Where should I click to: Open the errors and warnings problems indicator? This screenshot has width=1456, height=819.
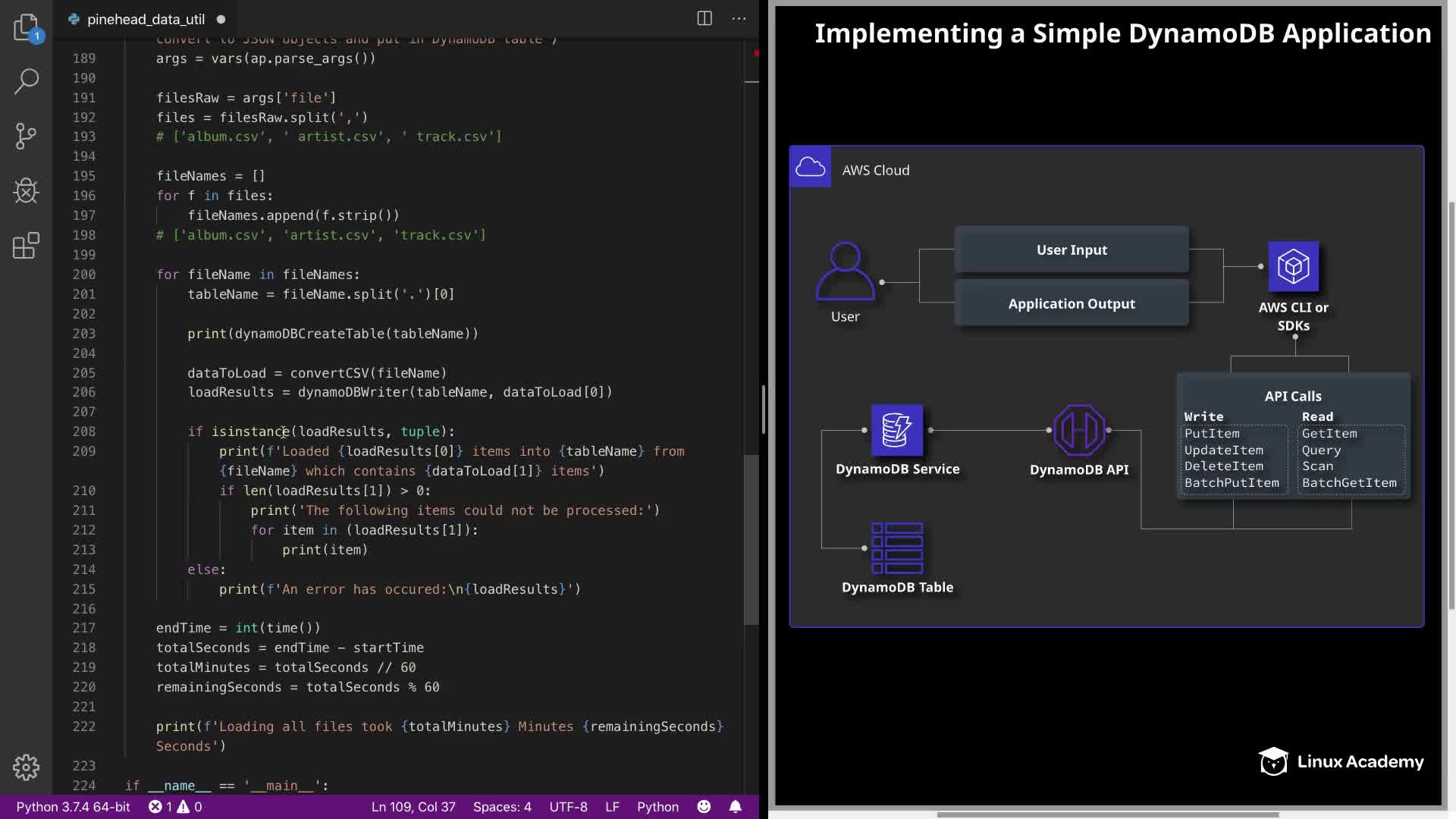[175, 807]
